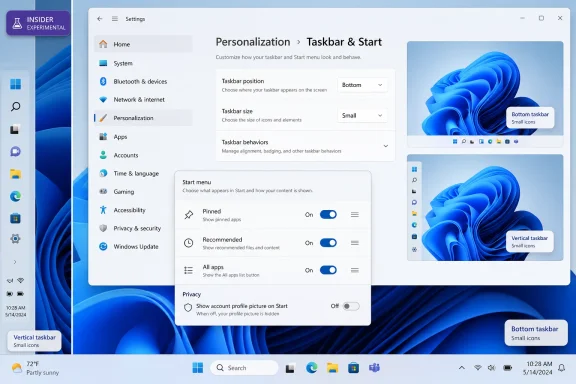Open the Settings hamburger navigation menu
The height and width of the screenshot is (384, 576).
pos(115,19)
